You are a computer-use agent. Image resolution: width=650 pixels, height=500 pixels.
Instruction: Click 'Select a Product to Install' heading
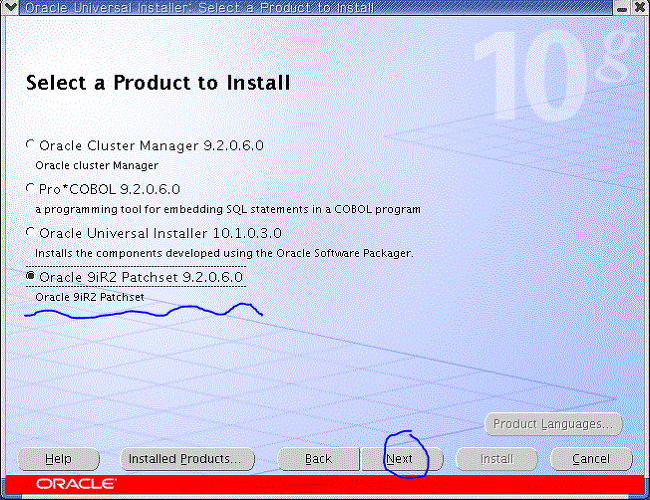point(158,83)
